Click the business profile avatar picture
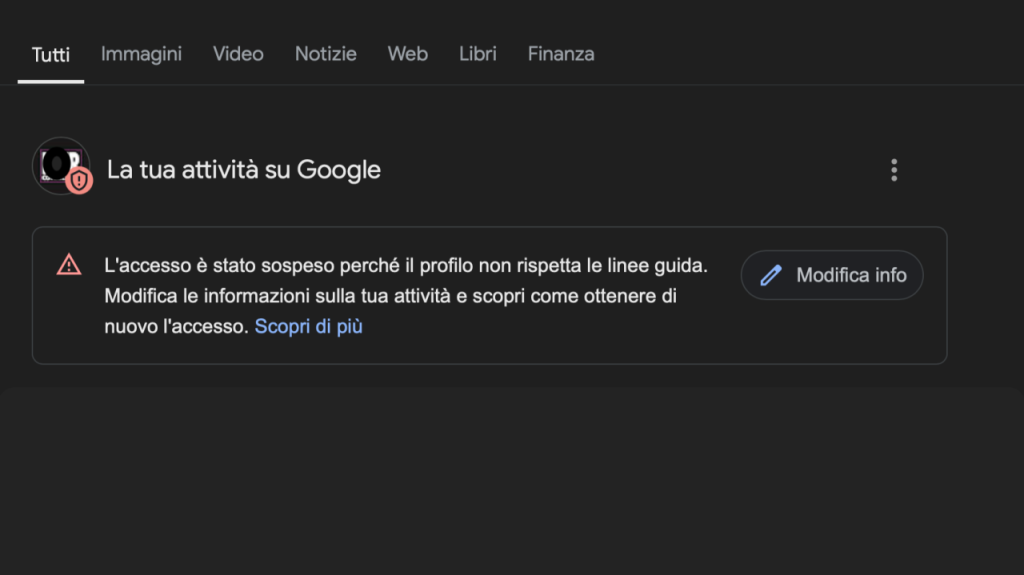Screen dimensions: 1024x575 [x=60, y=165]
